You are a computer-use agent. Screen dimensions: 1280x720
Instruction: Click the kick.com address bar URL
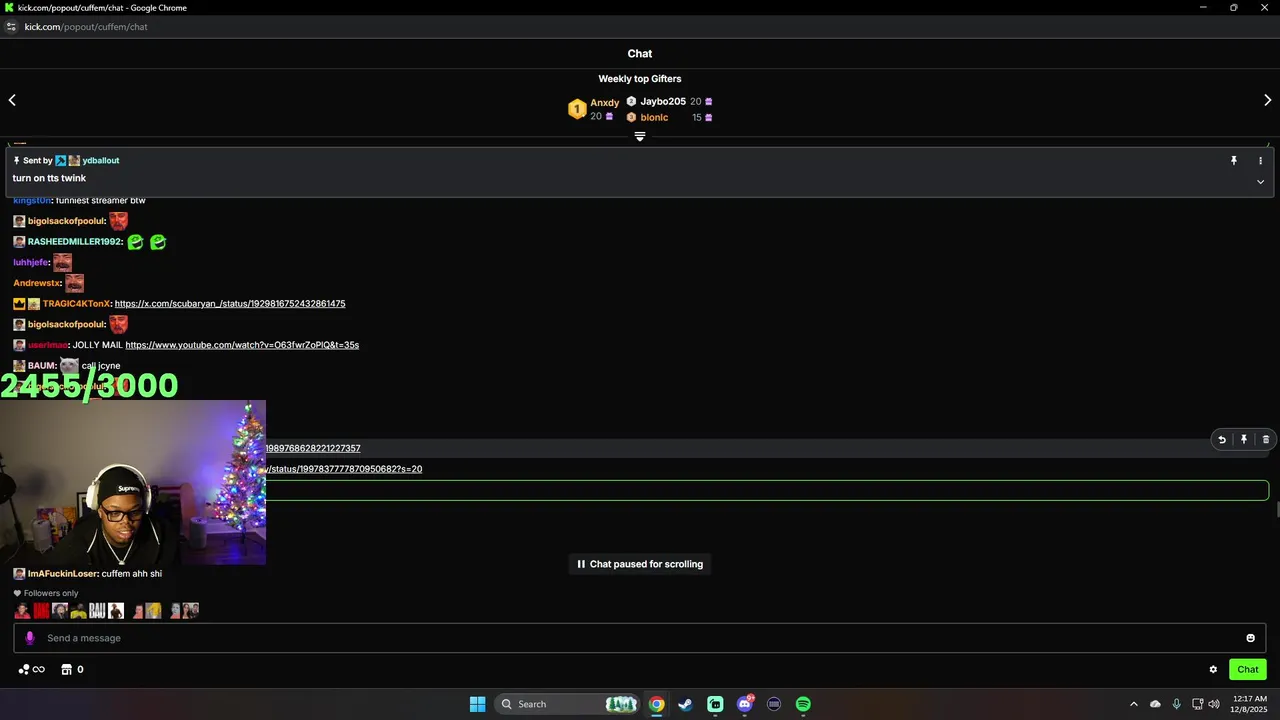(86, 27)
